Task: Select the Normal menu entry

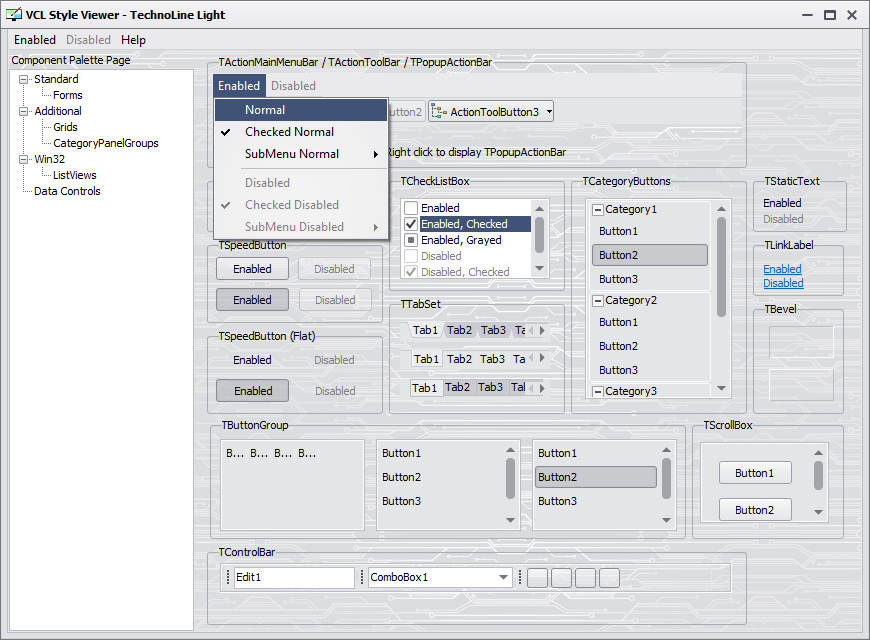Action: [x=301, y=110]
